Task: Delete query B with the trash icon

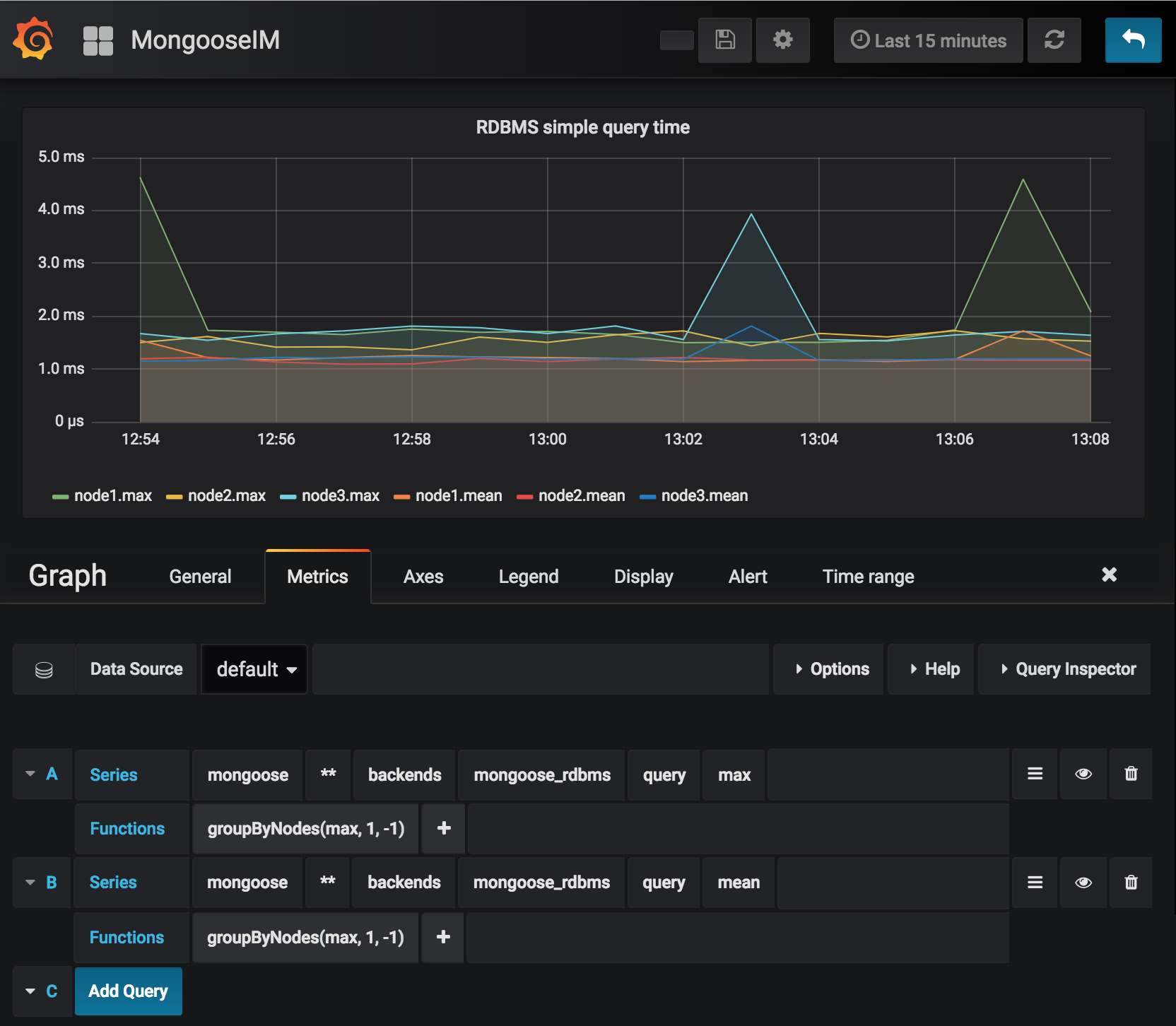Action: [x=1130, y=882]
